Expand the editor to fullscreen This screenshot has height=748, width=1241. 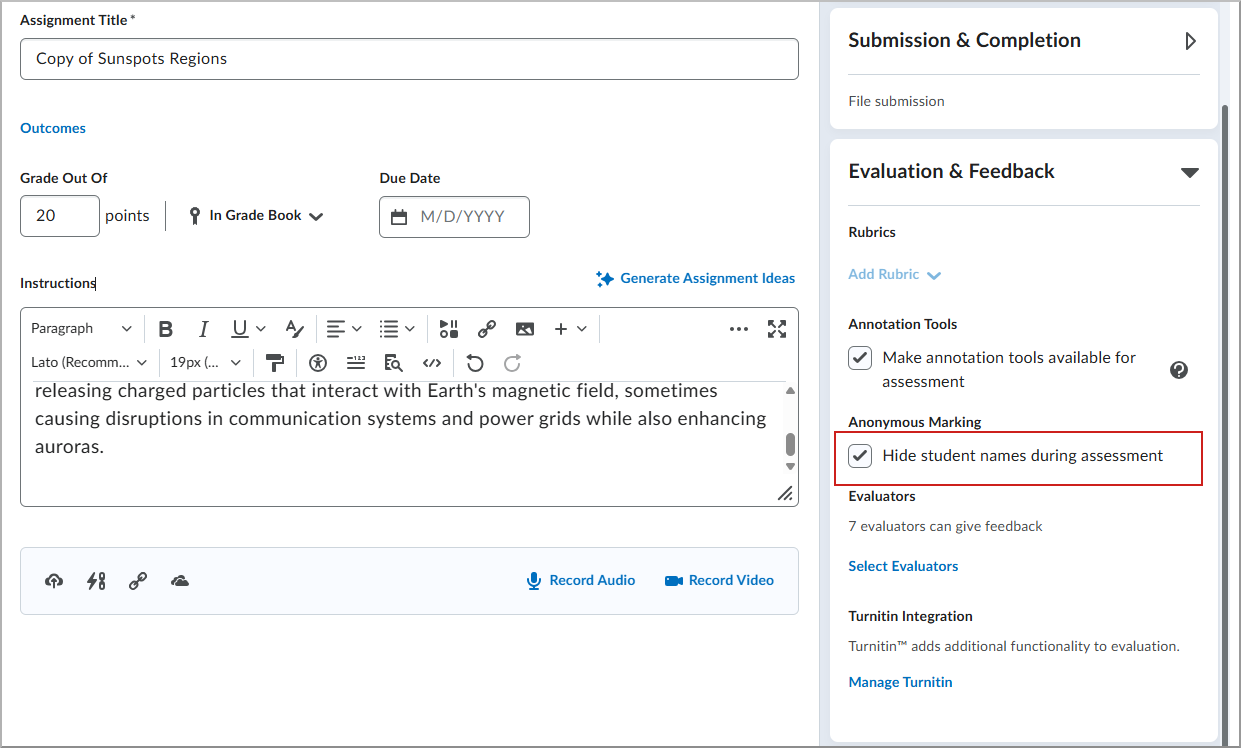(x=777, y=328)
